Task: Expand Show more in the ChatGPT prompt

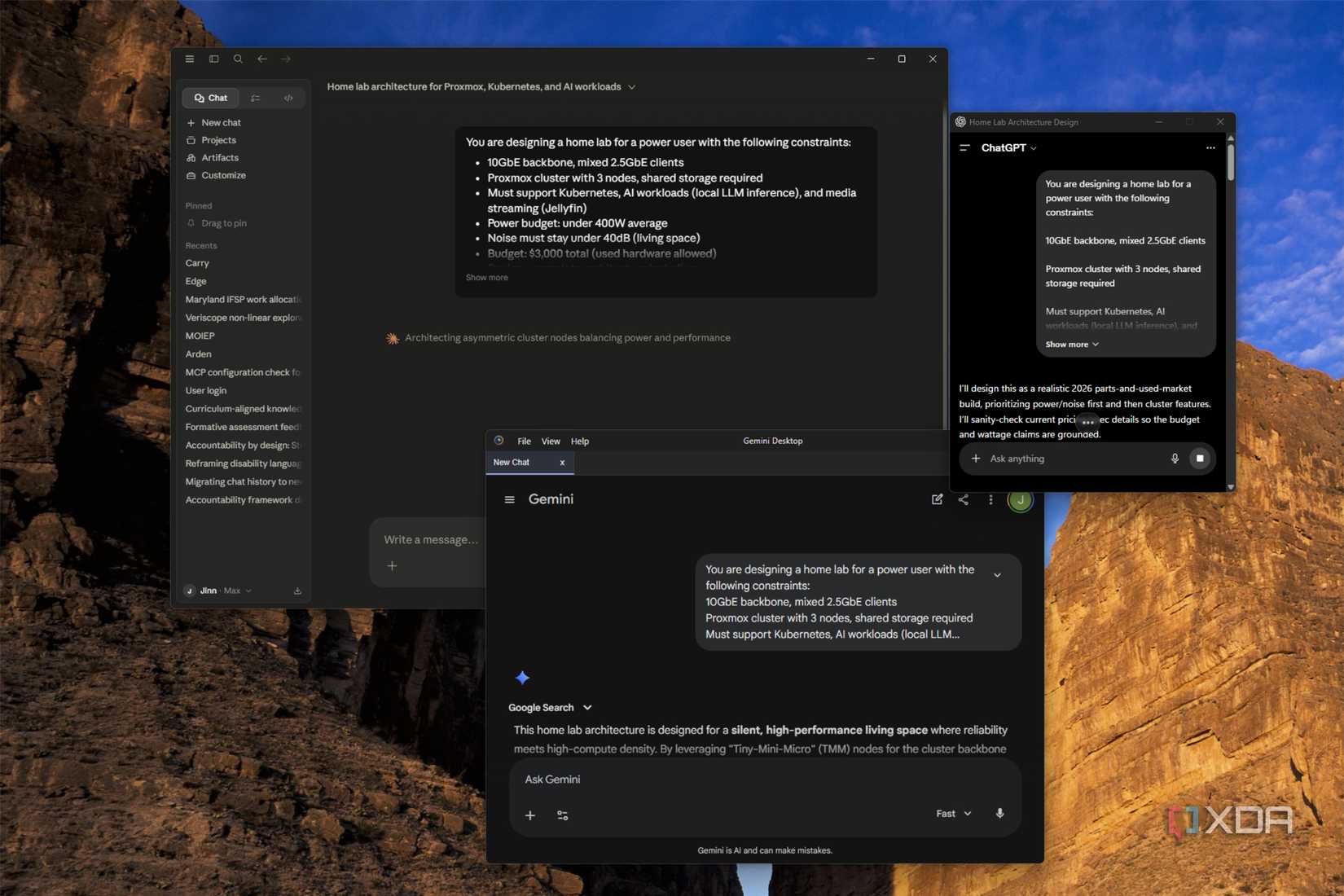Action: coord(1072,345)
